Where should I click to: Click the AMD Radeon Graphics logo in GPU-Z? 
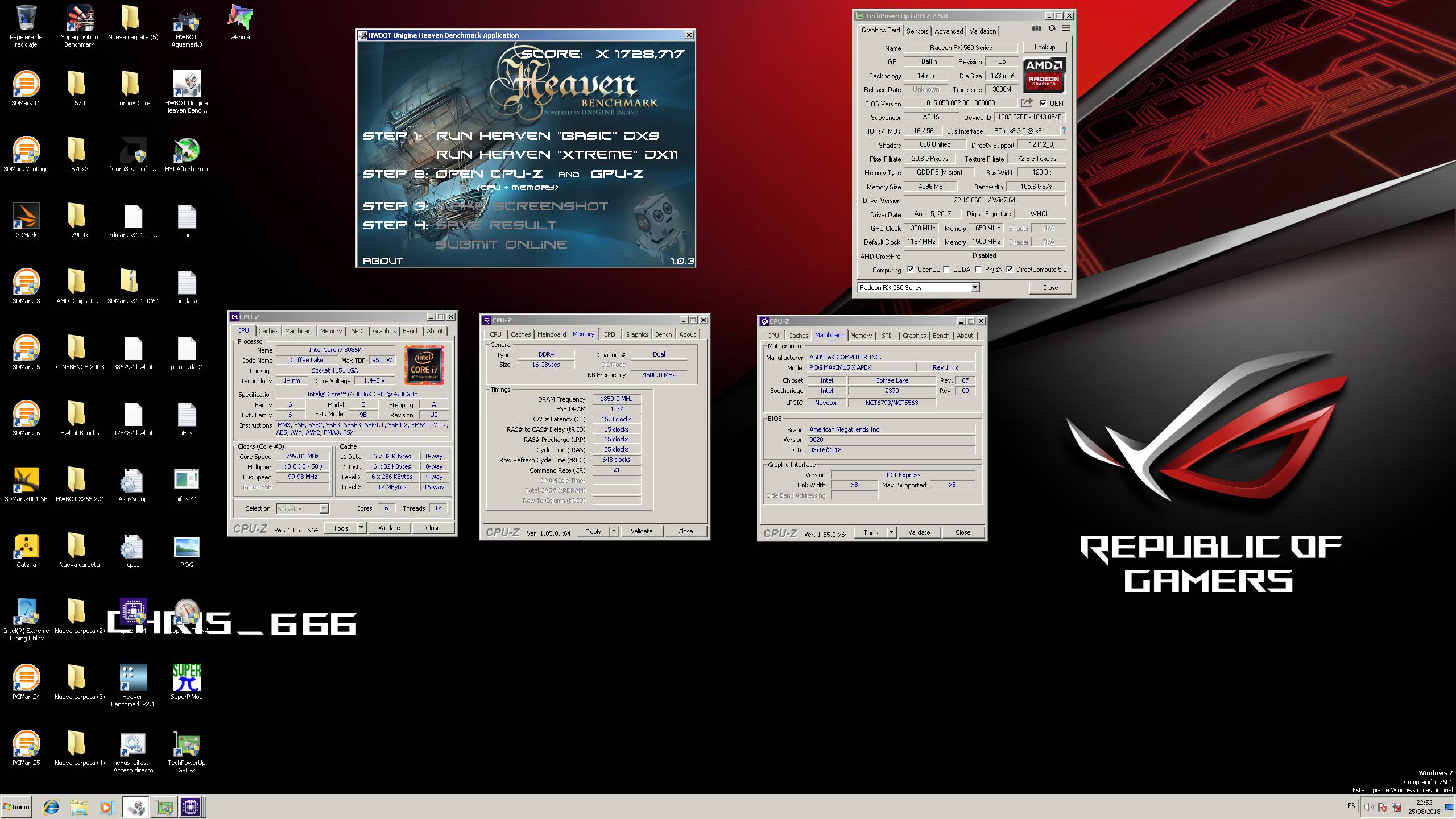pos(1044,75)
